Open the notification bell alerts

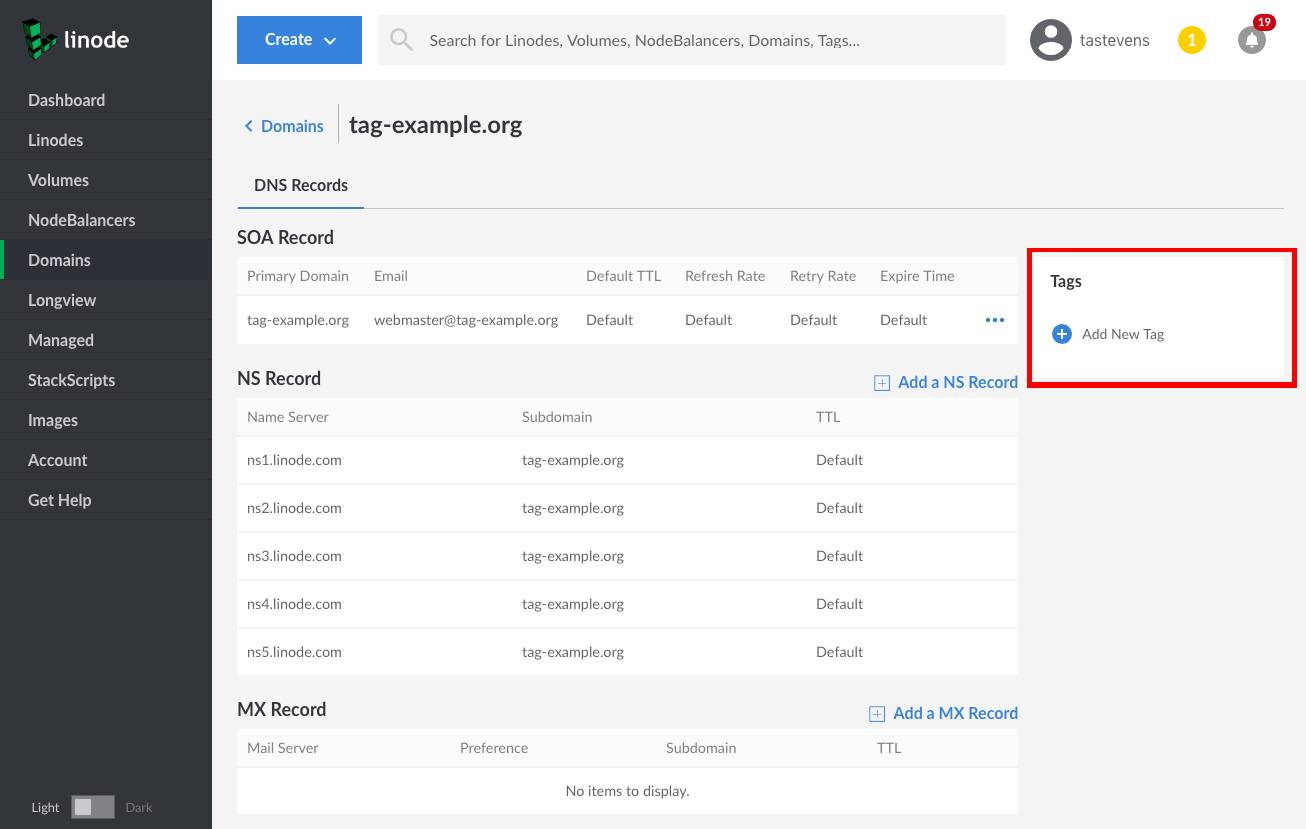click(1251, 40)
